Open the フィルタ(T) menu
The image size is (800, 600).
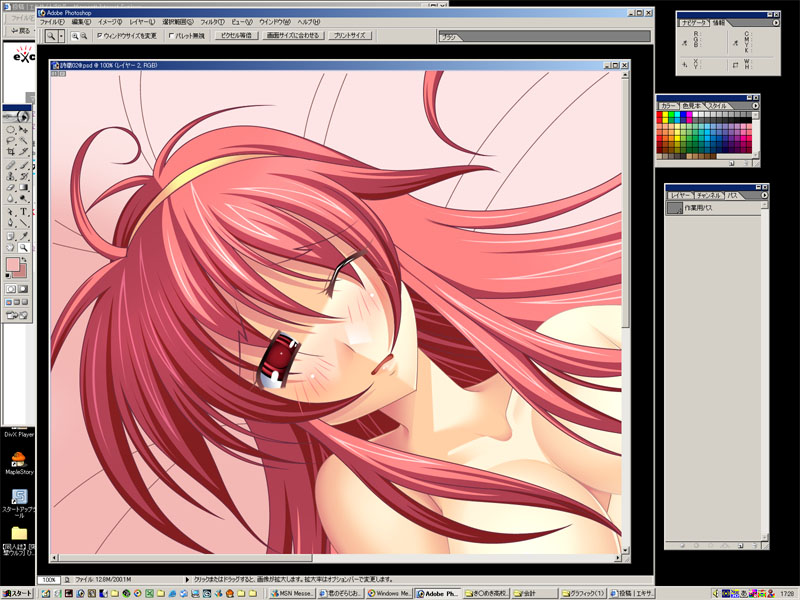point(212,22)
